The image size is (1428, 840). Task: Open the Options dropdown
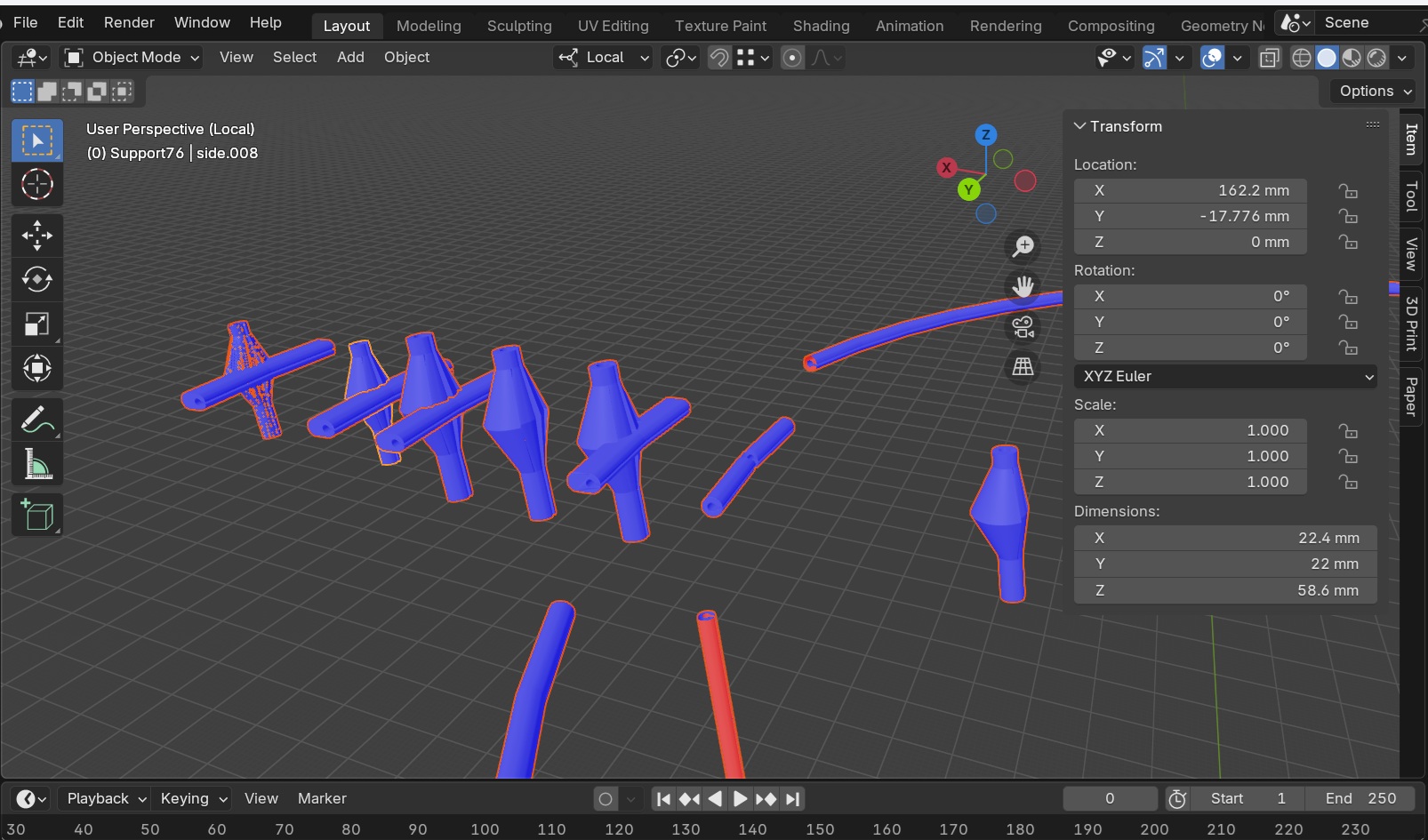click(x=1375, y=91)
